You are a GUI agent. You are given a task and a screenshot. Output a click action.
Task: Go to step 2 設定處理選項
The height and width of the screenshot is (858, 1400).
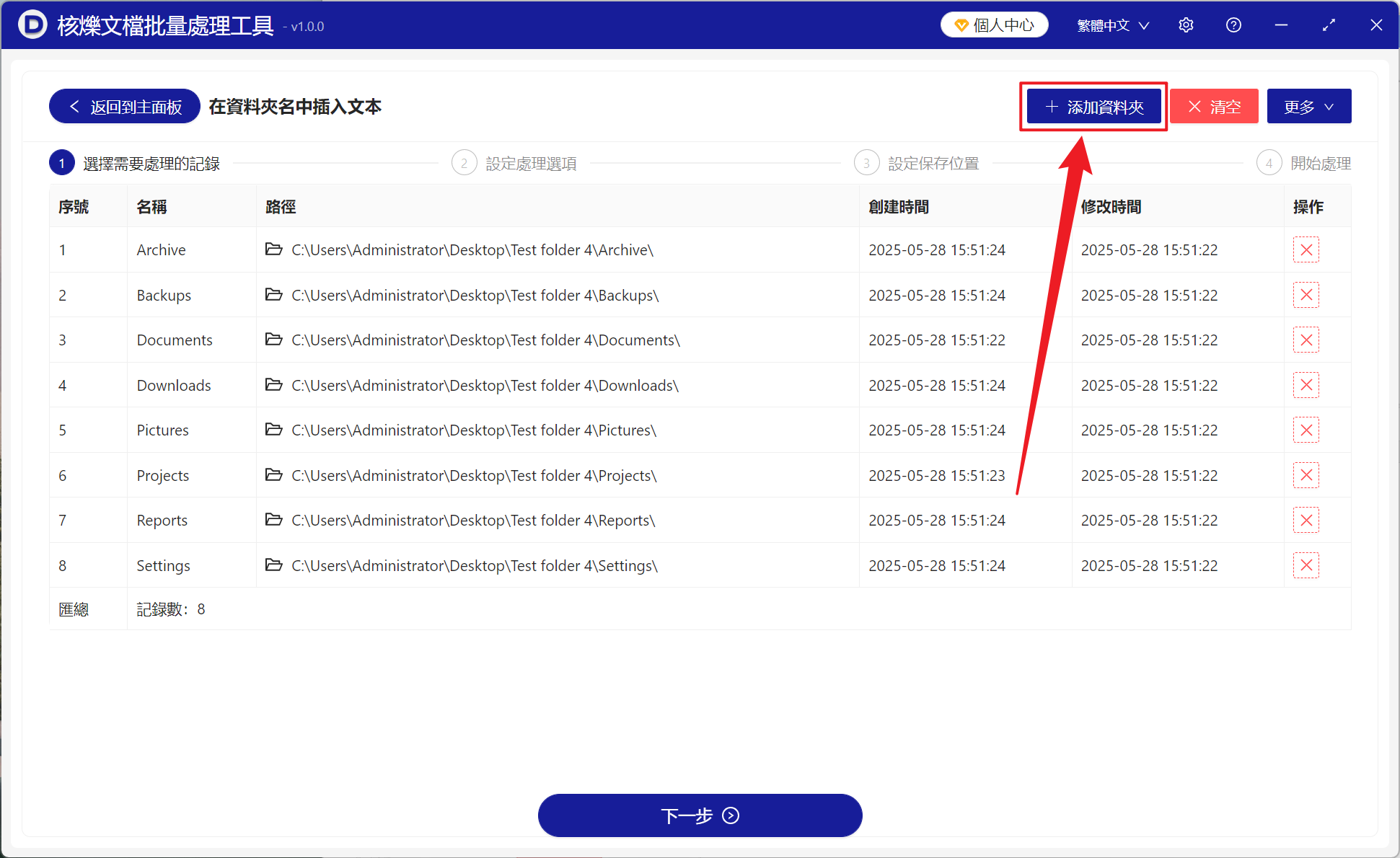[x=514, y=164]
